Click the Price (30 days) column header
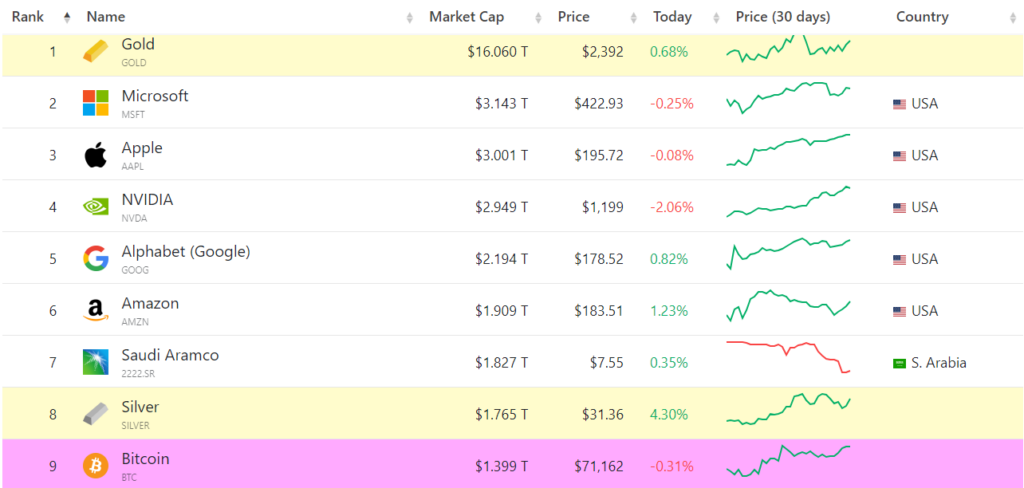Viewport: 1024px width, 488px height. (783, 17)
